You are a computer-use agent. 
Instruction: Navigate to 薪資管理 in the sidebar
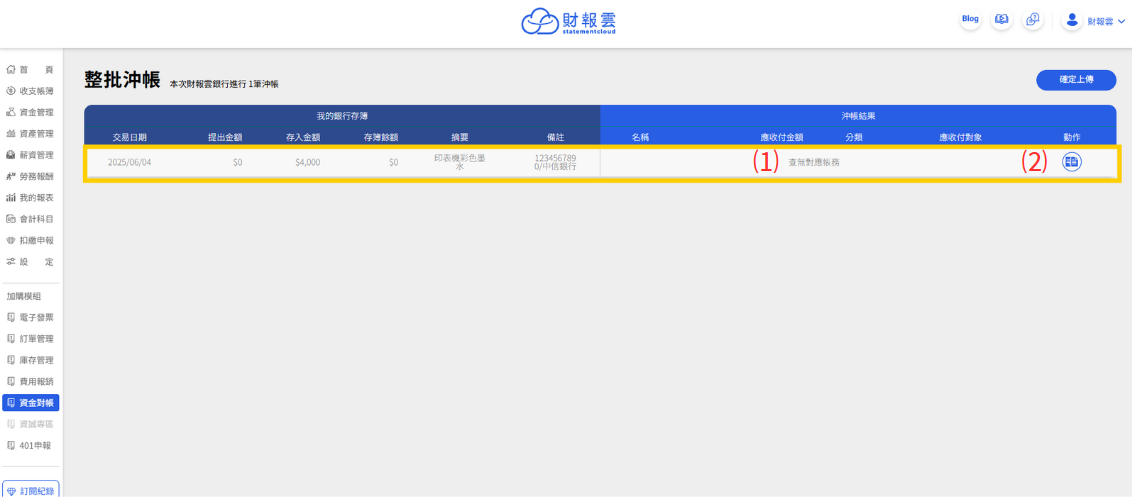point(30,155)
